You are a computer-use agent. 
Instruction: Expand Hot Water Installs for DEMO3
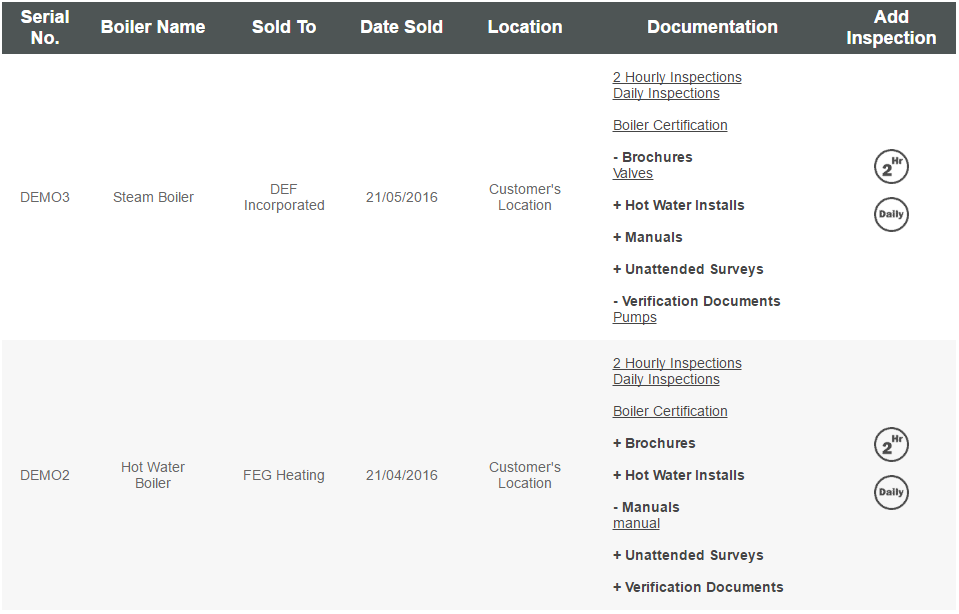678,205
